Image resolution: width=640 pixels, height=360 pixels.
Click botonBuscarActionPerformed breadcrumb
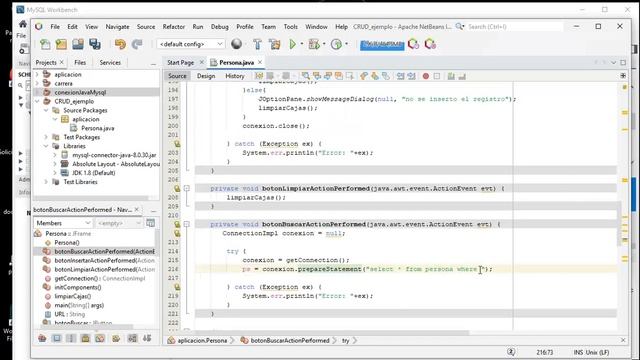(x=289, y=340)
